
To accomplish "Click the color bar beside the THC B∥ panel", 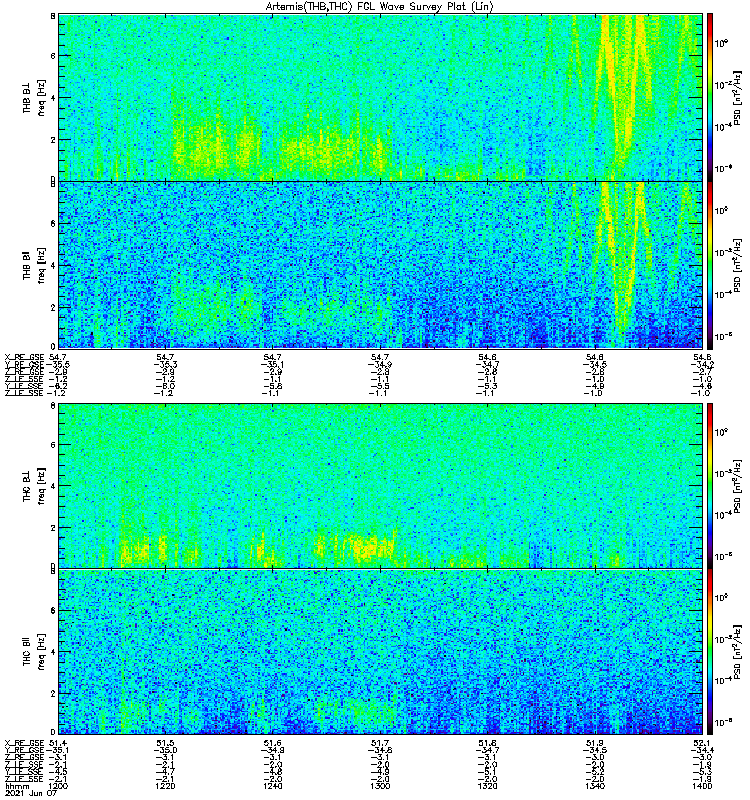I will [x=710, y=652].
